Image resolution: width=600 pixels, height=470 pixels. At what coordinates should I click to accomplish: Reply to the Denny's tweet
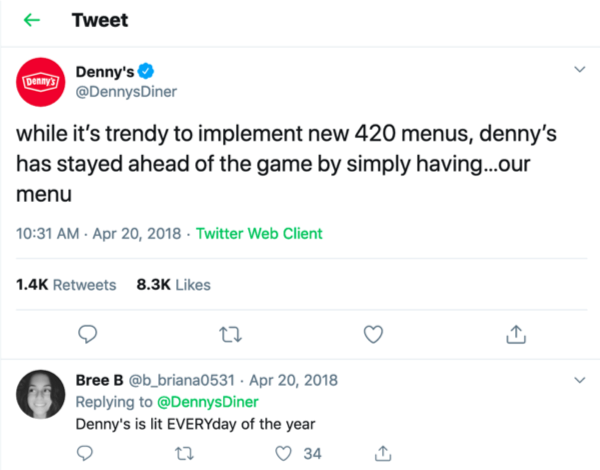(x=88, y=333)
